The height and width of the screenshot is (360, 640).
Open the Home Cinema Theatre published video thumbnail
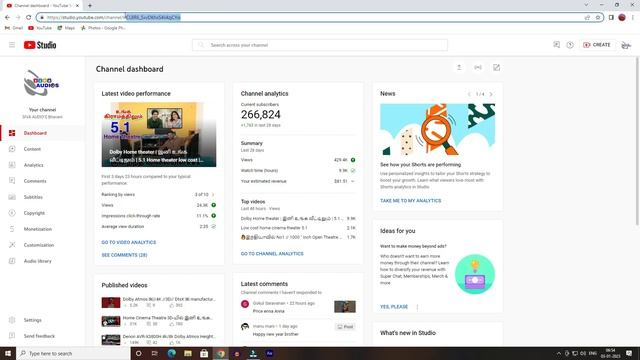(111, 321)
